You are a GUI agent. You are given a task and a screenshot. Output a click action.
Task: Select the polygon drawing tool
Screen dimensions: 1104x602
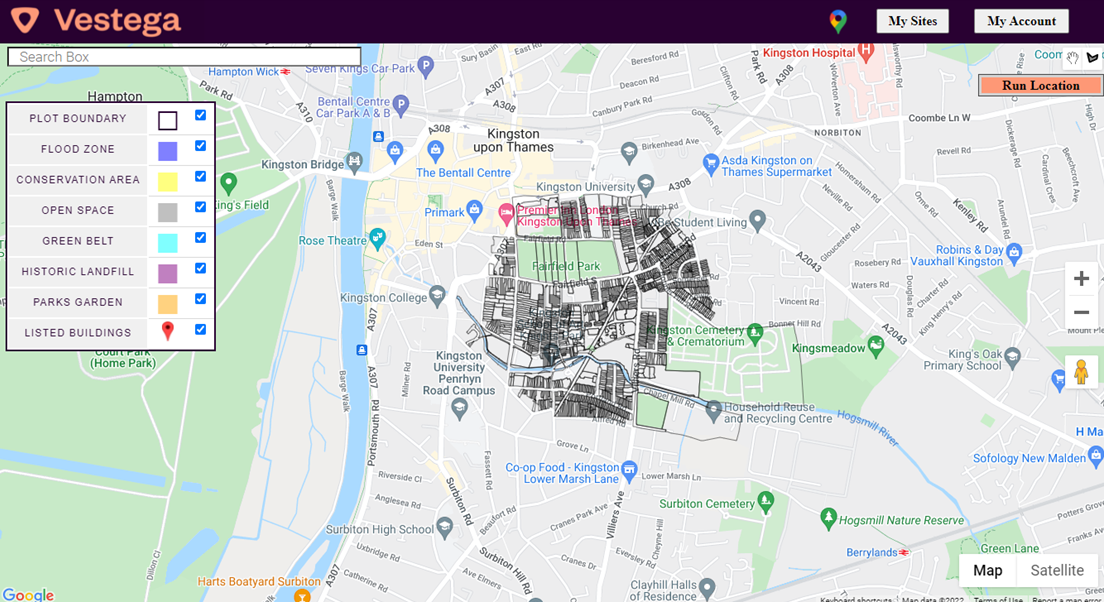[x=1093, y=58]
